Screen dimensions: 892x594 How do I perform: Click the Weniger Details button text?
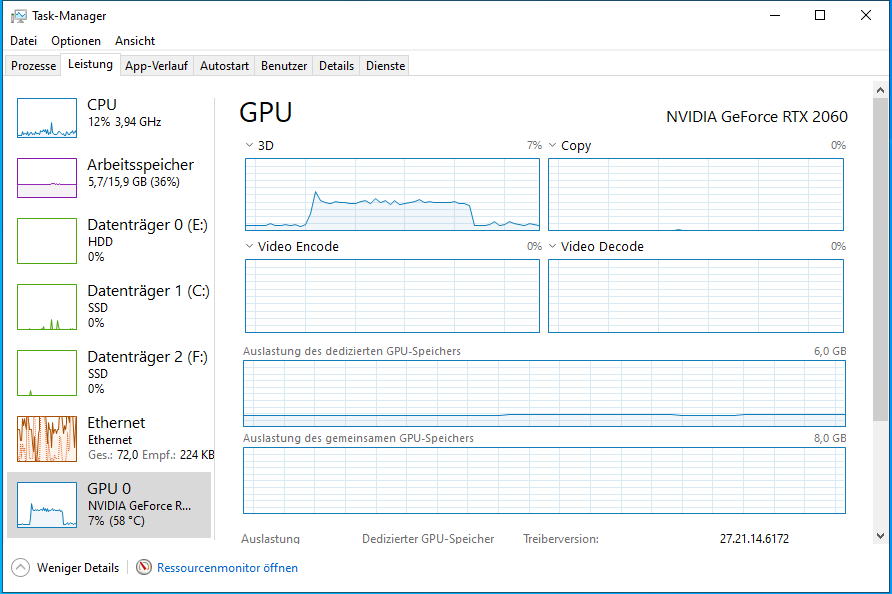(78, 567)
